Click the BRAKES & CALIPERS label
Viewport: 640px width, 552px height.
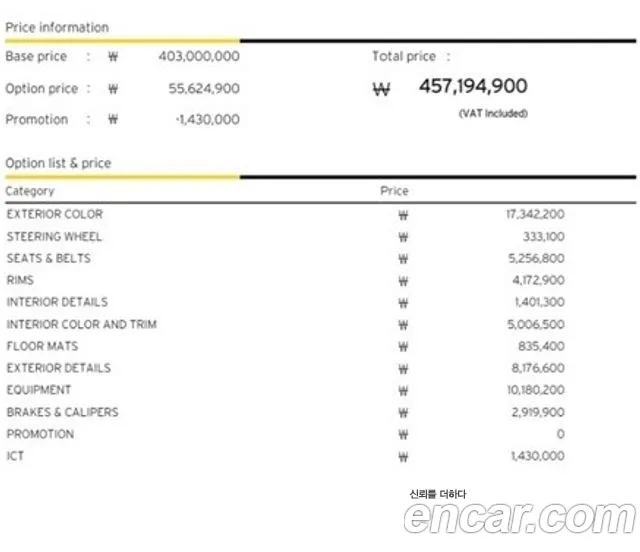[62, 412]
